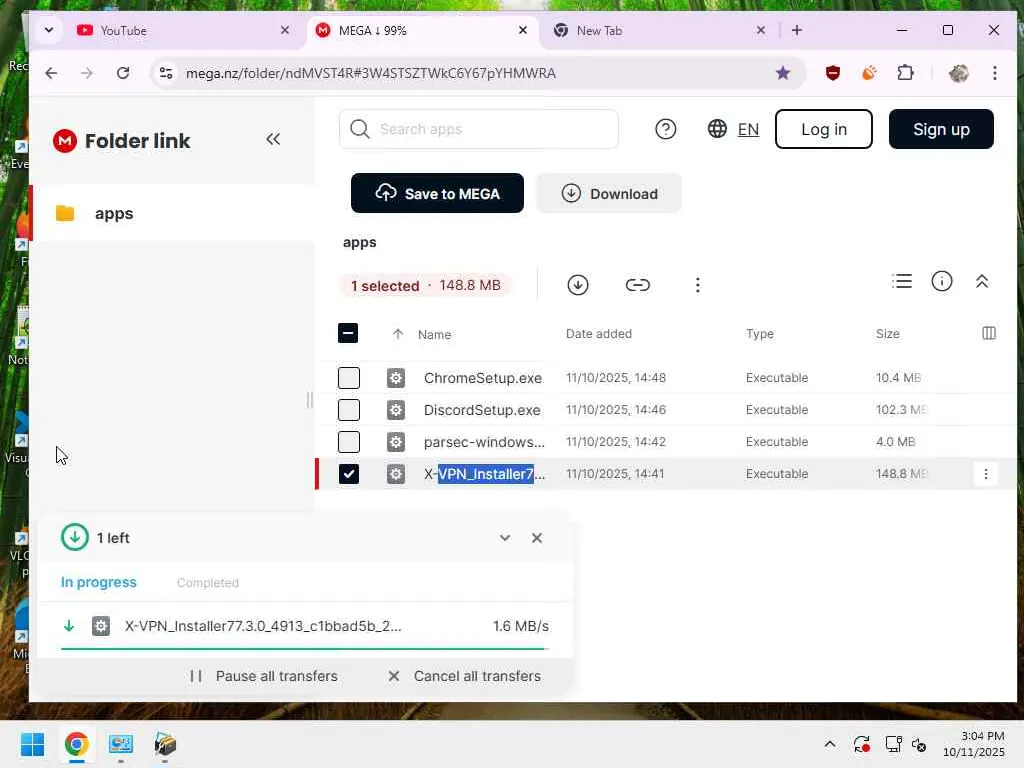The width and height of the screenshot is (1024, 768).
Task: Click the Log in button
Action: click(x=824, y=129)
